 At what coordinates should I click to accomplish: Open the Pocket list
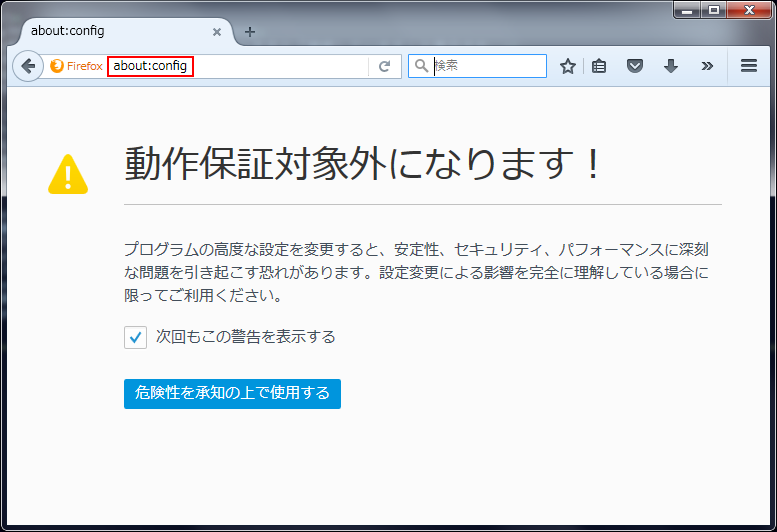[634, 66]
